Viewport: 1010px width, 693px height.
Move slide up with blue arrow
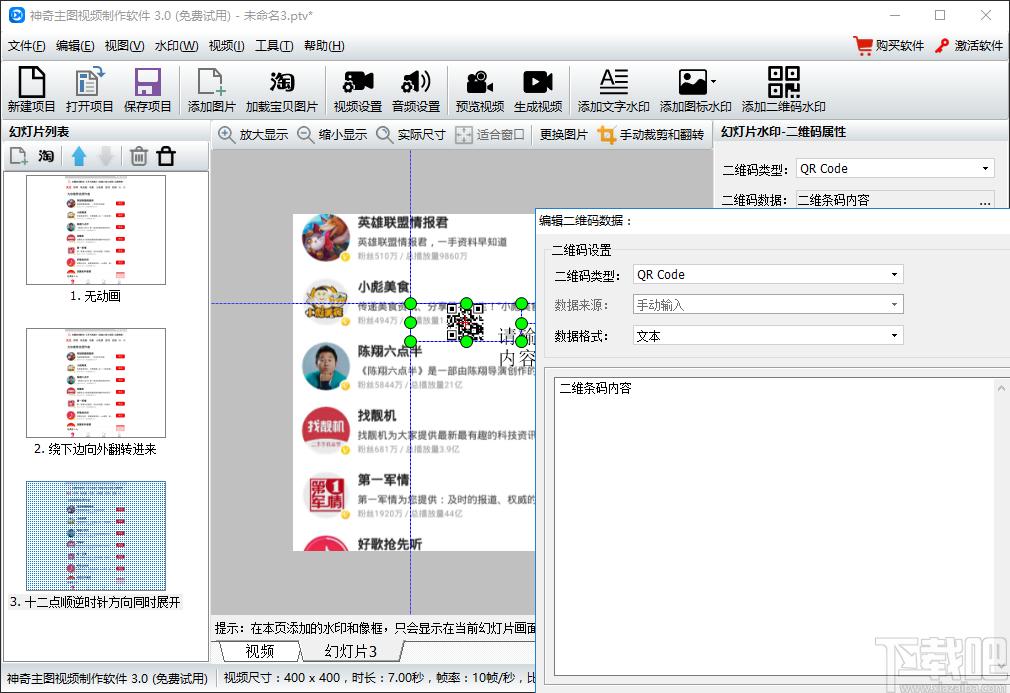(x=79, y=156)
